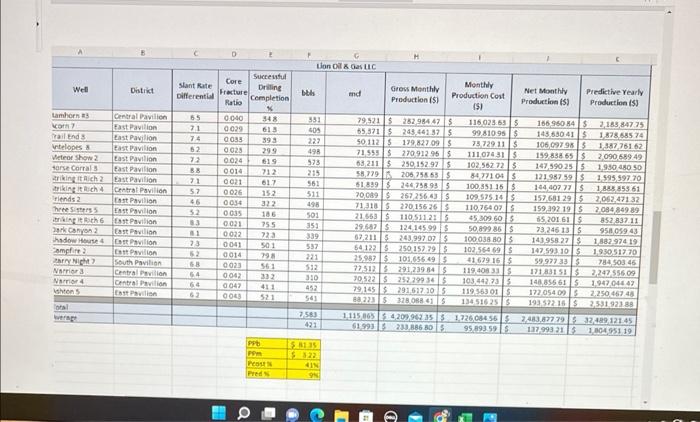The width and height of the screenshot is (700, 422).
Task: Open the Dell app taskbar icon
Action: tap(391, 417)
